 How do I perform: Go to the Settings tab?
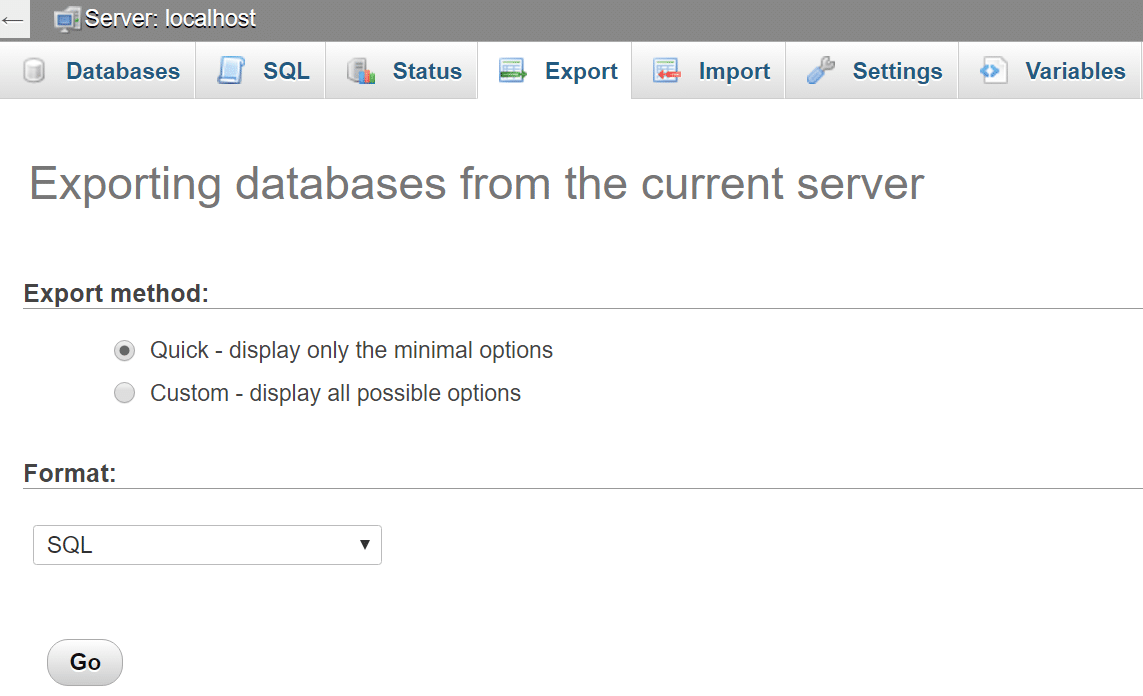896,72
